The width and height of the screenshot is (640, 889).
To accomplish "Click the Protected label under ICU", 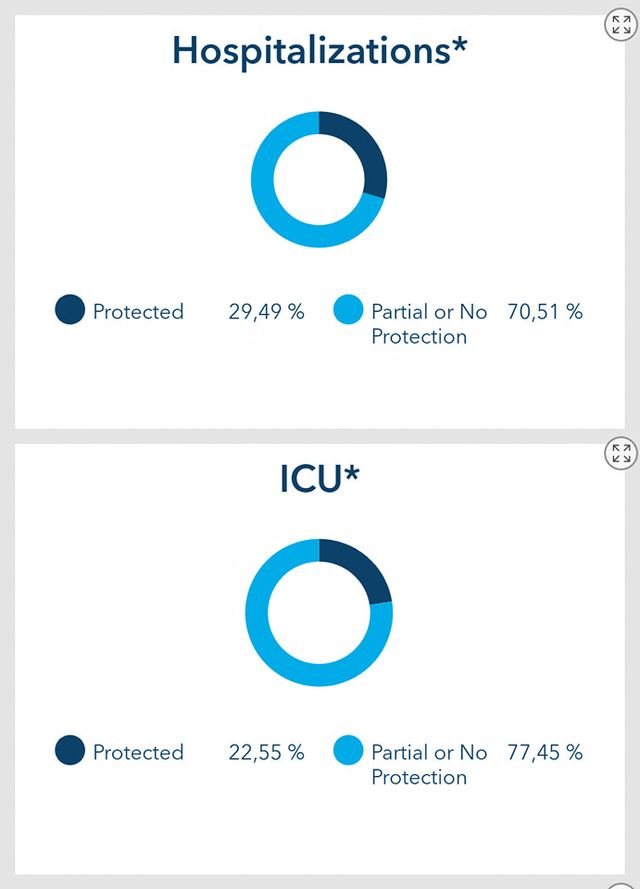I will (138, 752).
